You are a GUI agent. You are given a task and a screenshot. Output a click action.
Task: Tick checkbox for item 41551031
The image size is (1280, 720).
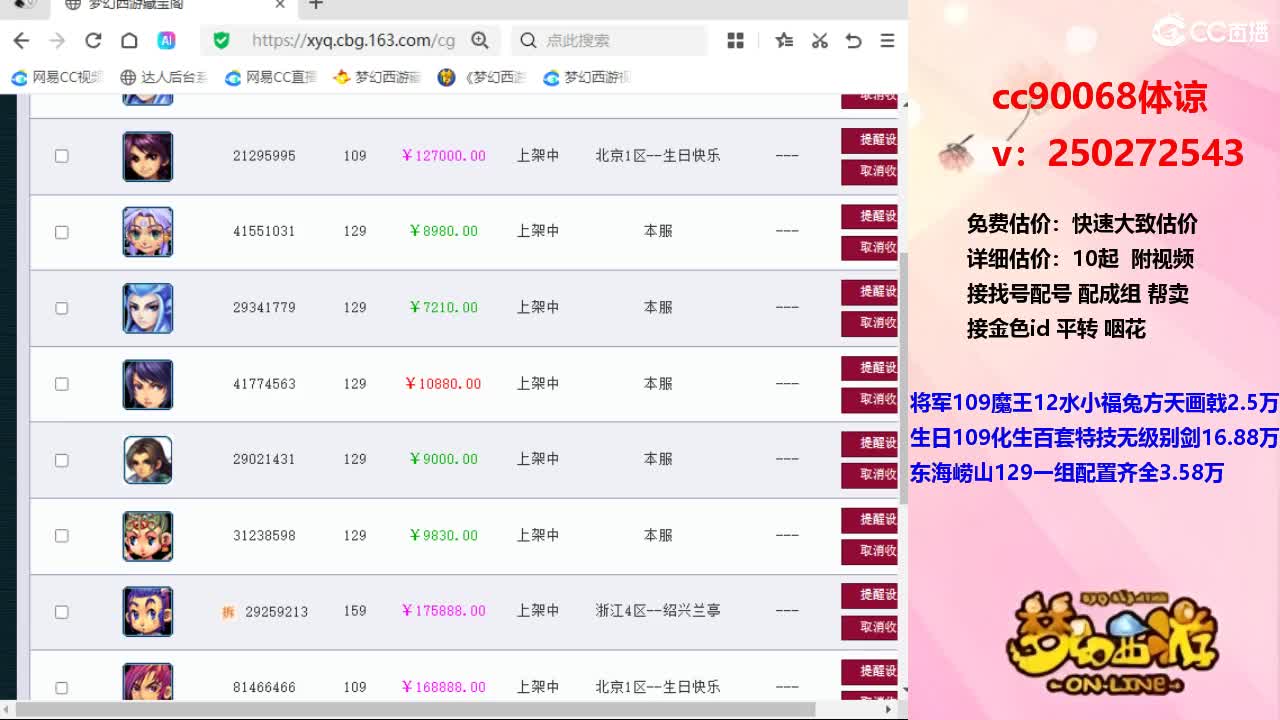coord(61,232)
